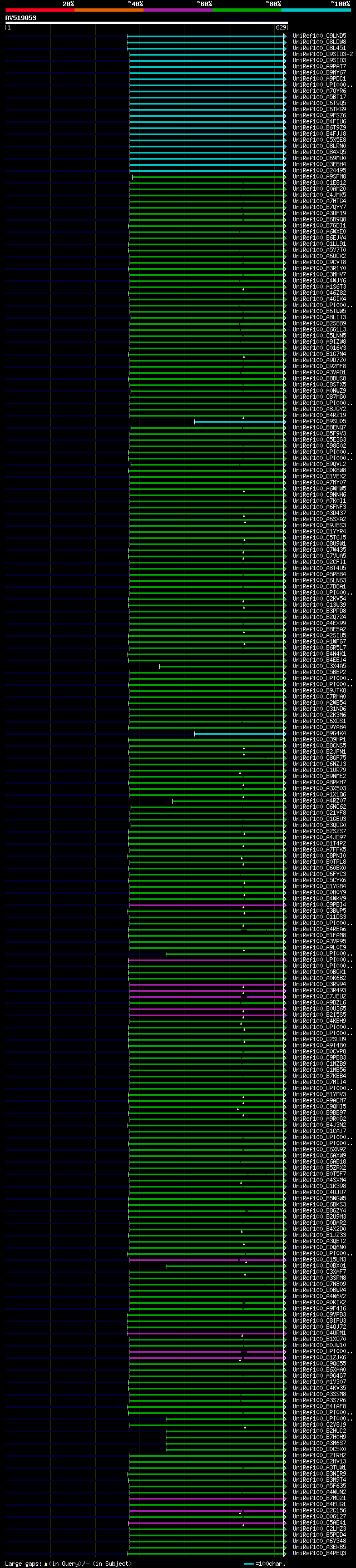This screenshot has width=356, height=1568.
Task: Open hit UniRef100_A5F635
Action: click(x=319, y=1486)
